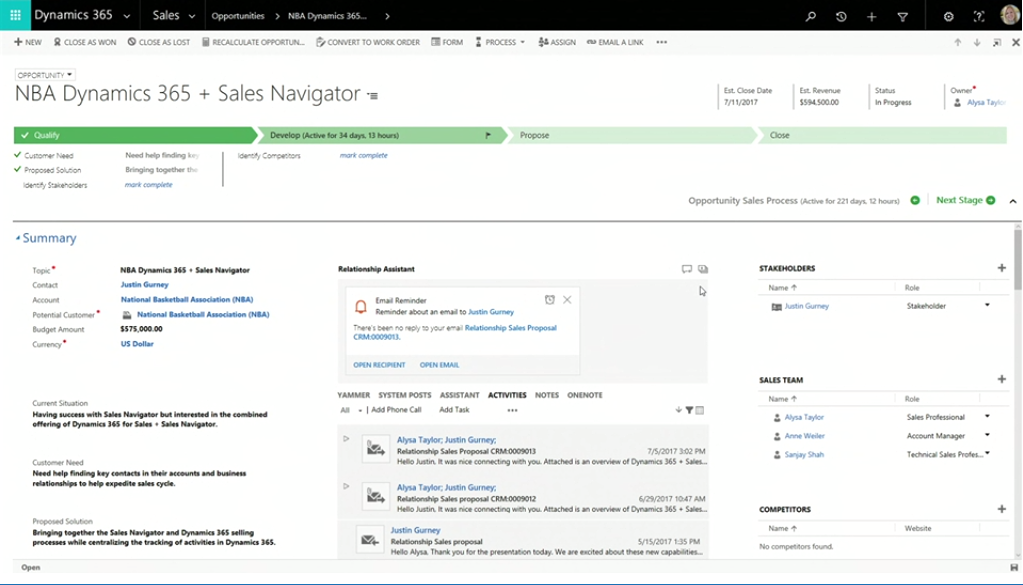This screenshot has height=585, width=1023.
Task: Open settings gear icon
Action: click(x=949, y=17)
